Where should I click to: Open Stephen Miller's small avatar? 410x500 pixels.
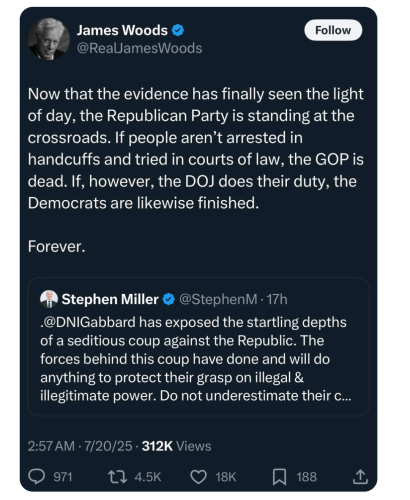tap(49, 299)
